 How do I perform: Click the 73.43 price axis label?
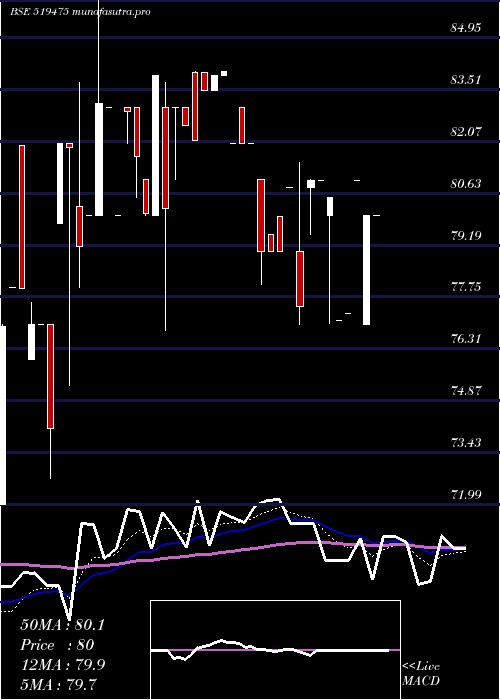466,442
